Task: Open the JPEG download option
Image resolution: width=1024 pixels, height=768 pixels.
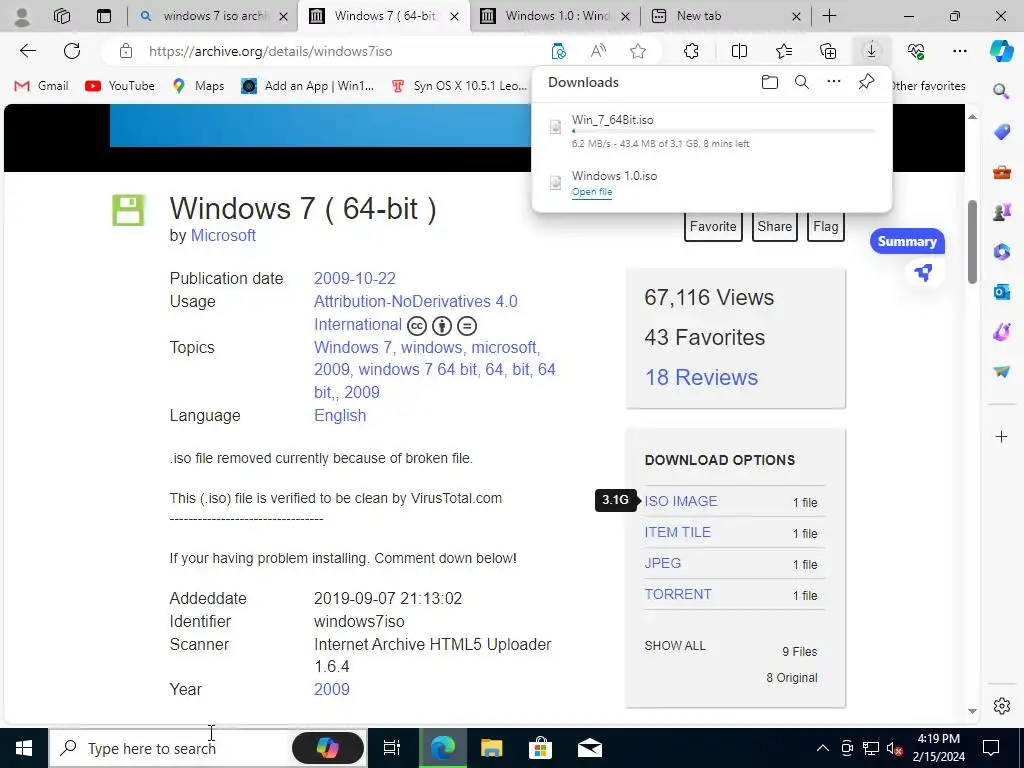Action: coord(663,563)
